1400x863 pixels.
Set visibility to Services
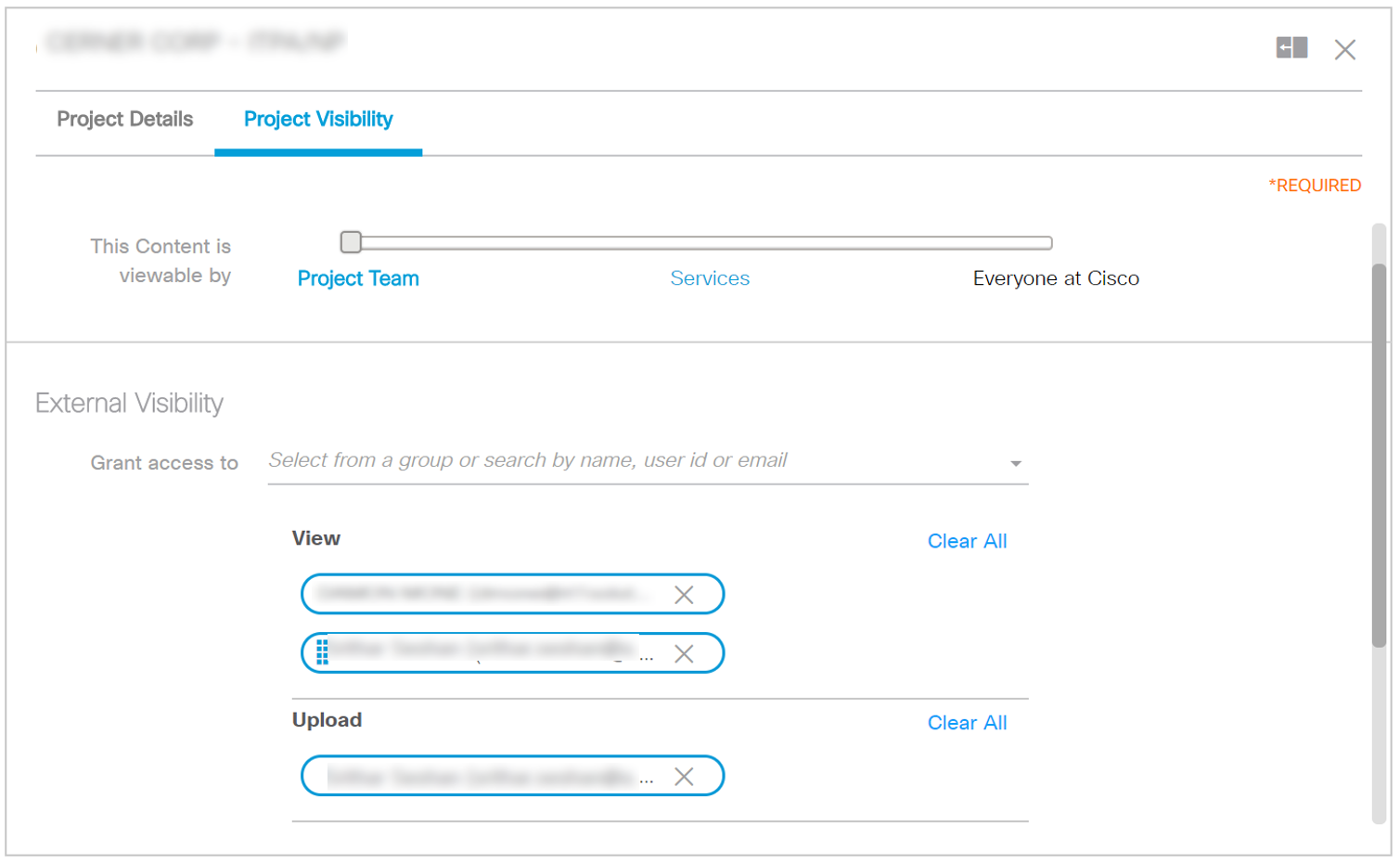(710, 278)
